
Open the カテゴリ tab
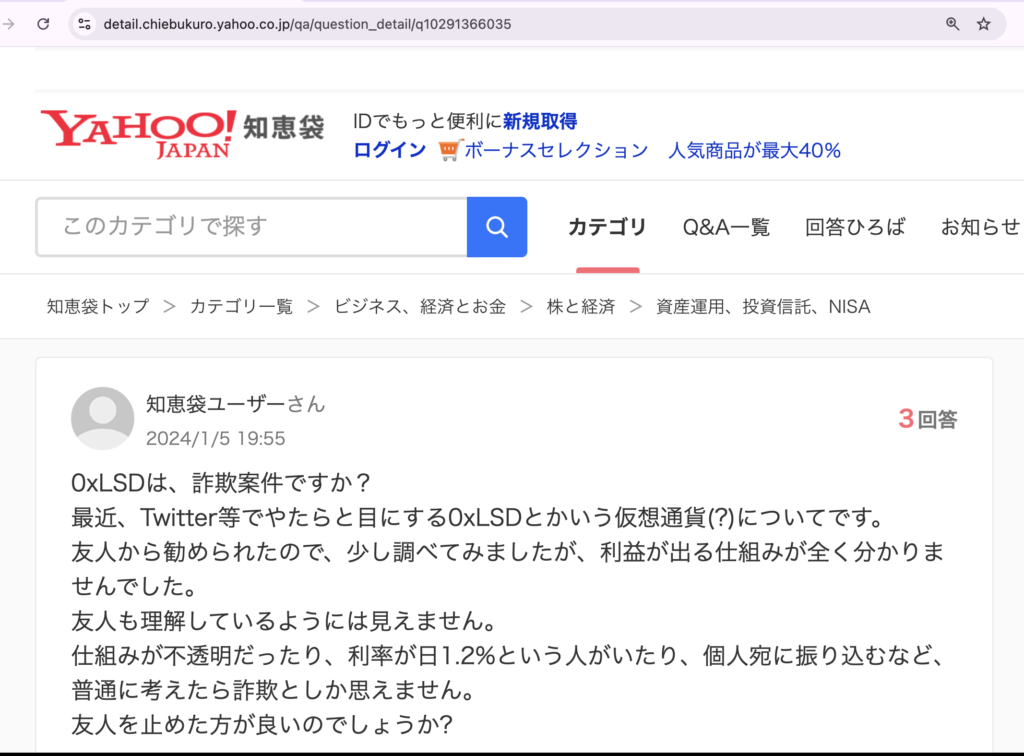607,227
